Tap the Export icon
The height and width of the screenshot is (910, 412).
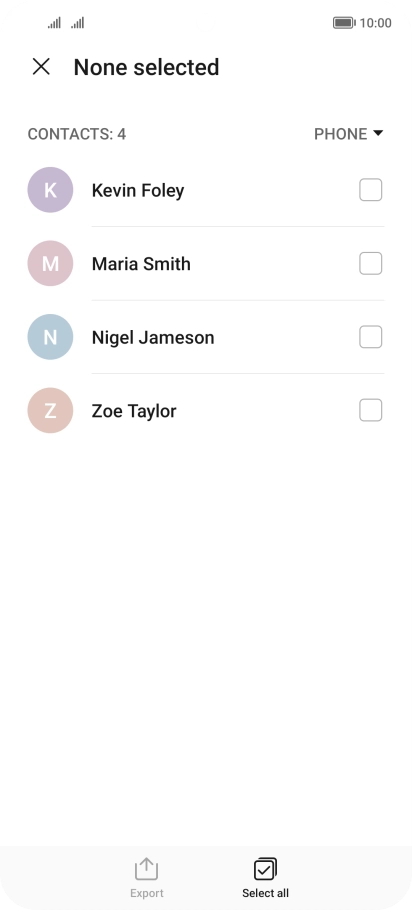(146, 869)
